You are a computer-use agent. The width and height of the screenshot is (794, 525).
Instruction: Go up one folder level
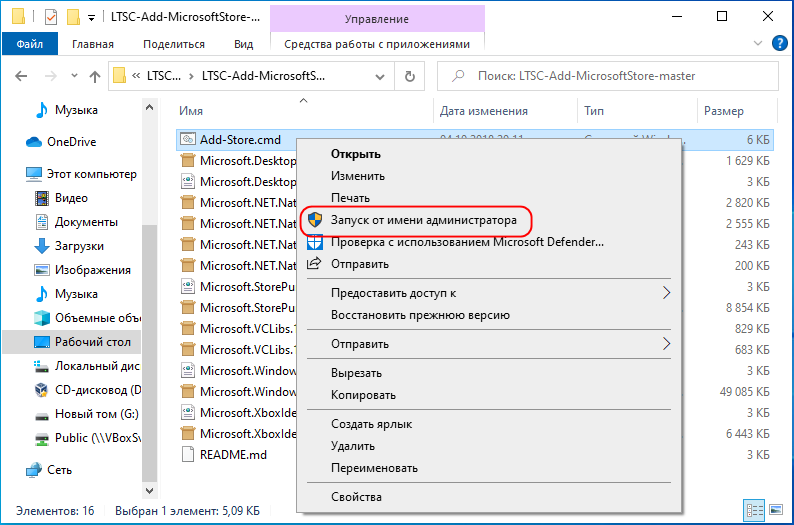pyautogui.click(x=95, y=76)
